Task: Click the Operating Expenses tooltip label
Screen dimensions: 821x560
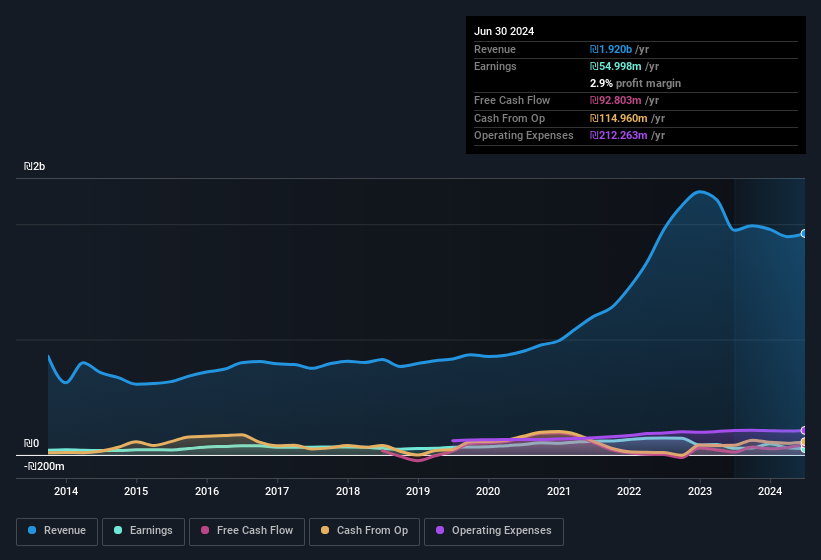Action: (x=524, y=136)
